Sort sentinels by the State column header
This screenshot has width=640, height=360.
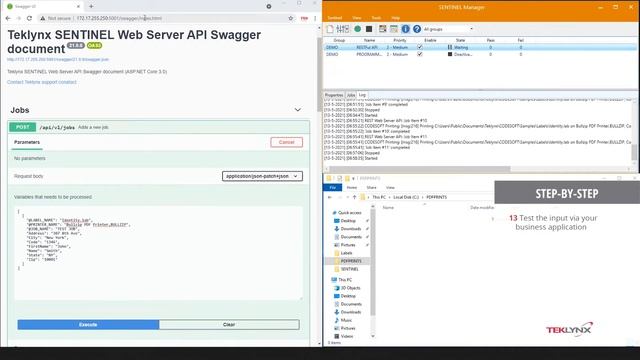point(460,40)
